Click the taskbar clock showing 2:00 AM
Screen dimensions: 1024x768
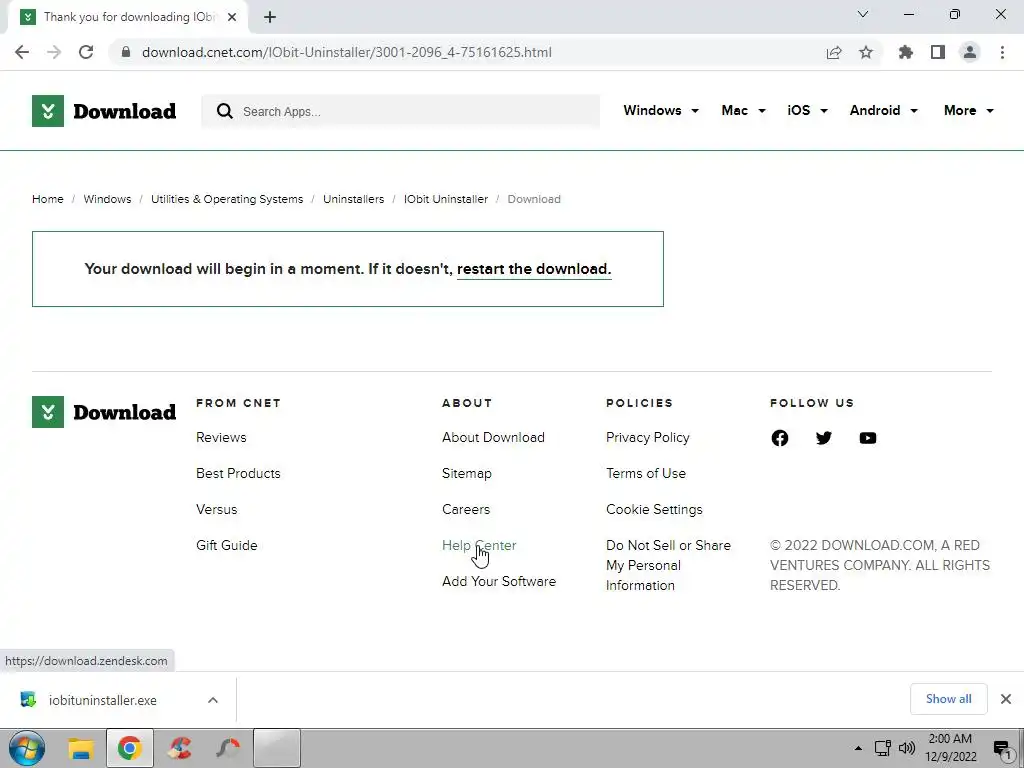[x=950, y=748]
